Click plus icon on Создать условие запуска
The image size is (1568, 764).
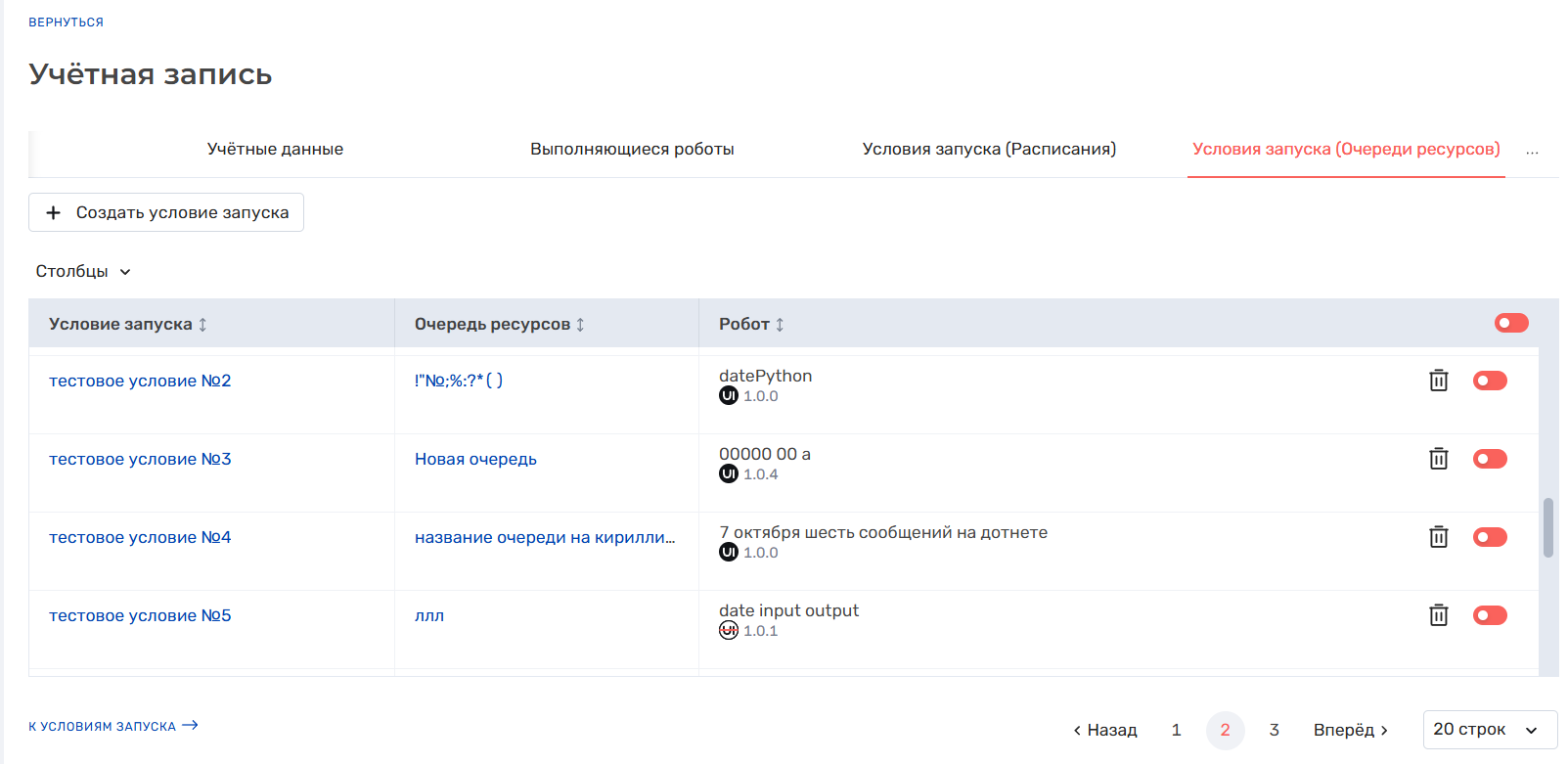(54, 212)
